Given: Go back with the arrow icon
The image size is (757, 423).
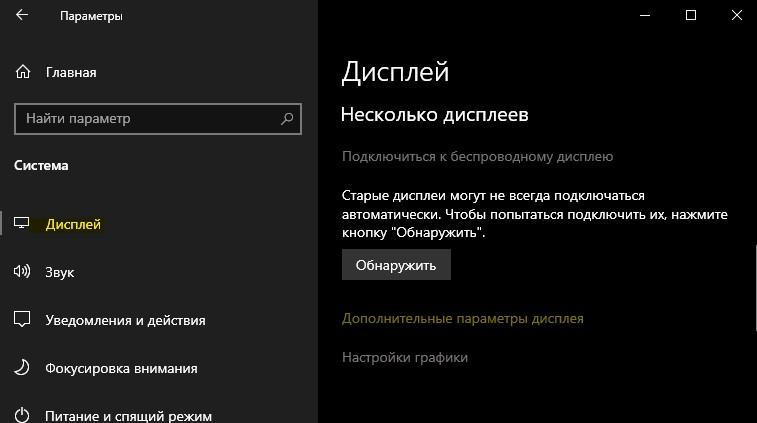Looking at the screenshot, I should click(22, 15).
